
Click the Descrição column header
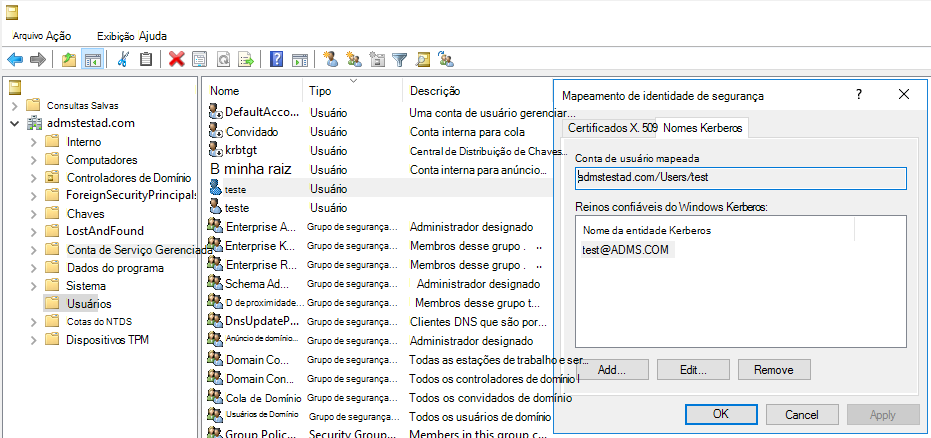click(x=435, y=91)
